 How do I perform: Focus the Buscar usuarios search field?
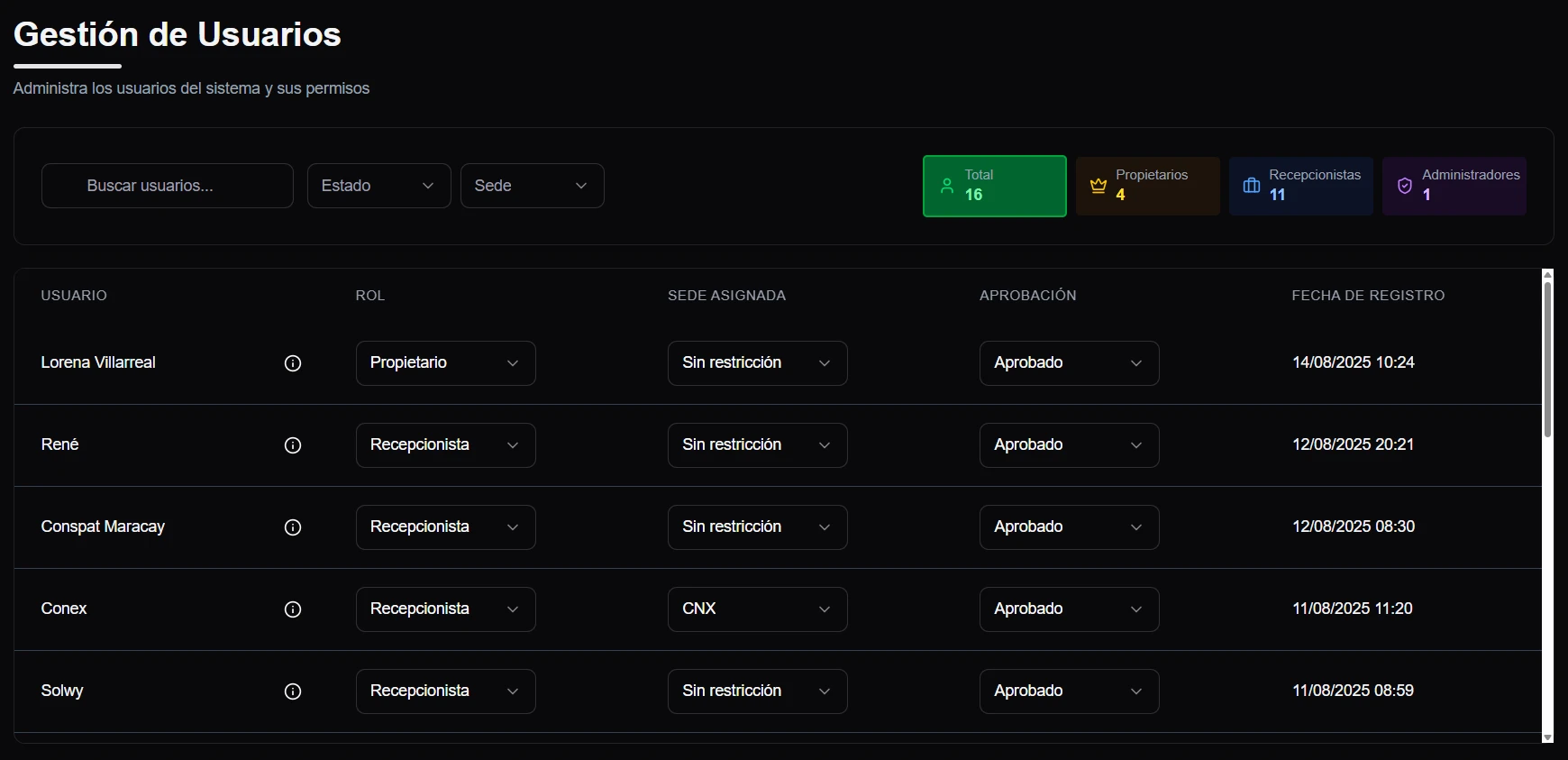(x=168, y=186)
